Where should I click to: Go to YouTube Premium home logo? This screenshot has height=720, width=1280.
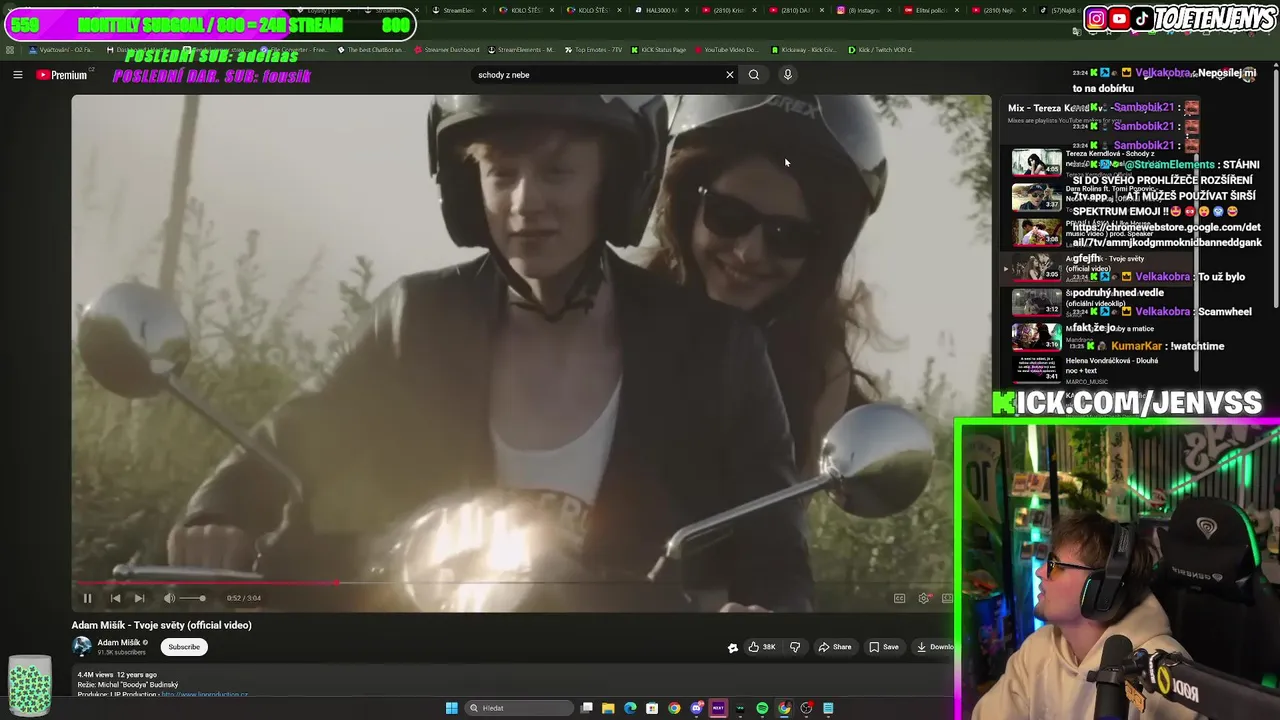coord(62,75)
